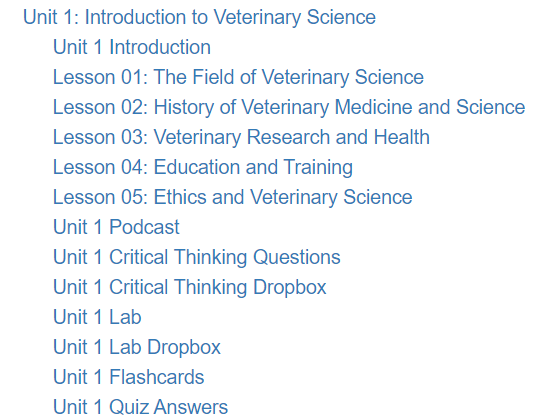541x420 pixels.
Task: Open Unit 1 Critical Thinking Questions
Action: [x=197, y=257]
